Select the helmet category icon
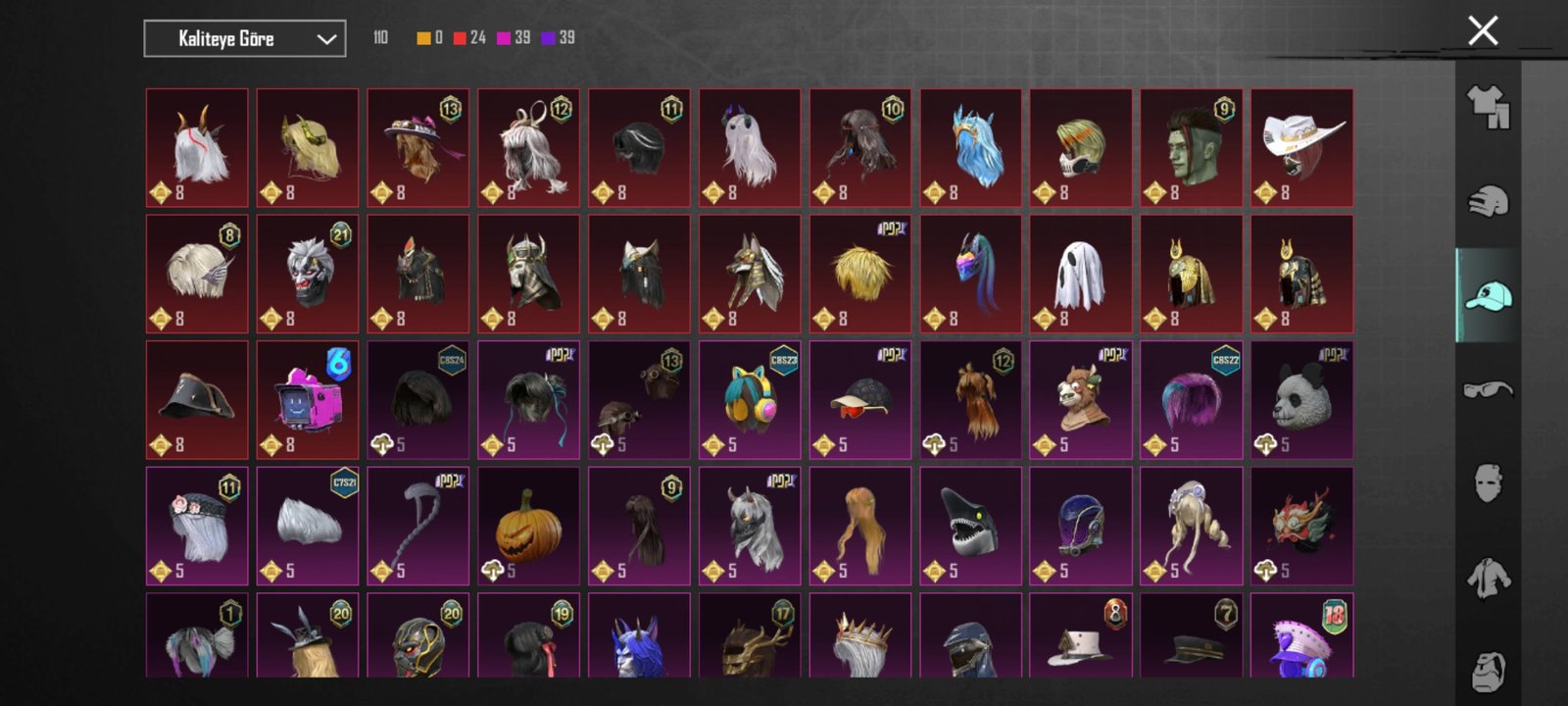1568x706 pixels. (x=1488, y=201)
